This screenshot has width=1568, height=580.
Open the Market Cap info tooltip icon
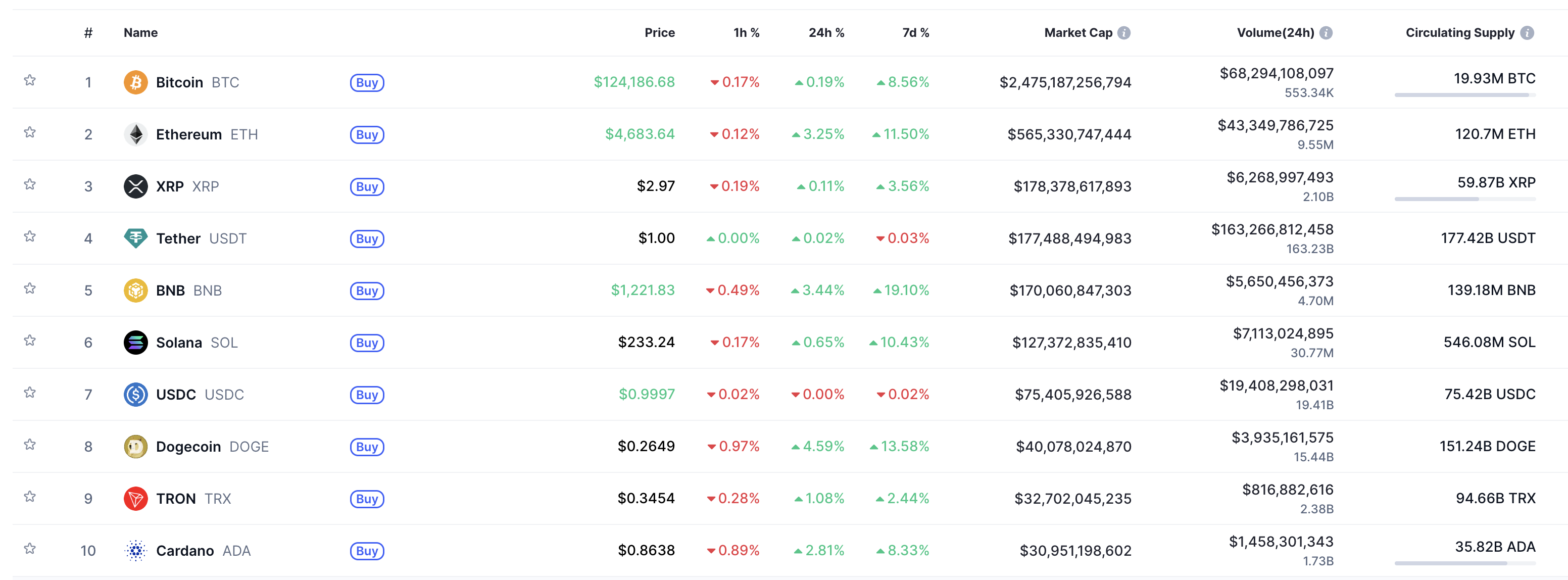click(1123, 33)
